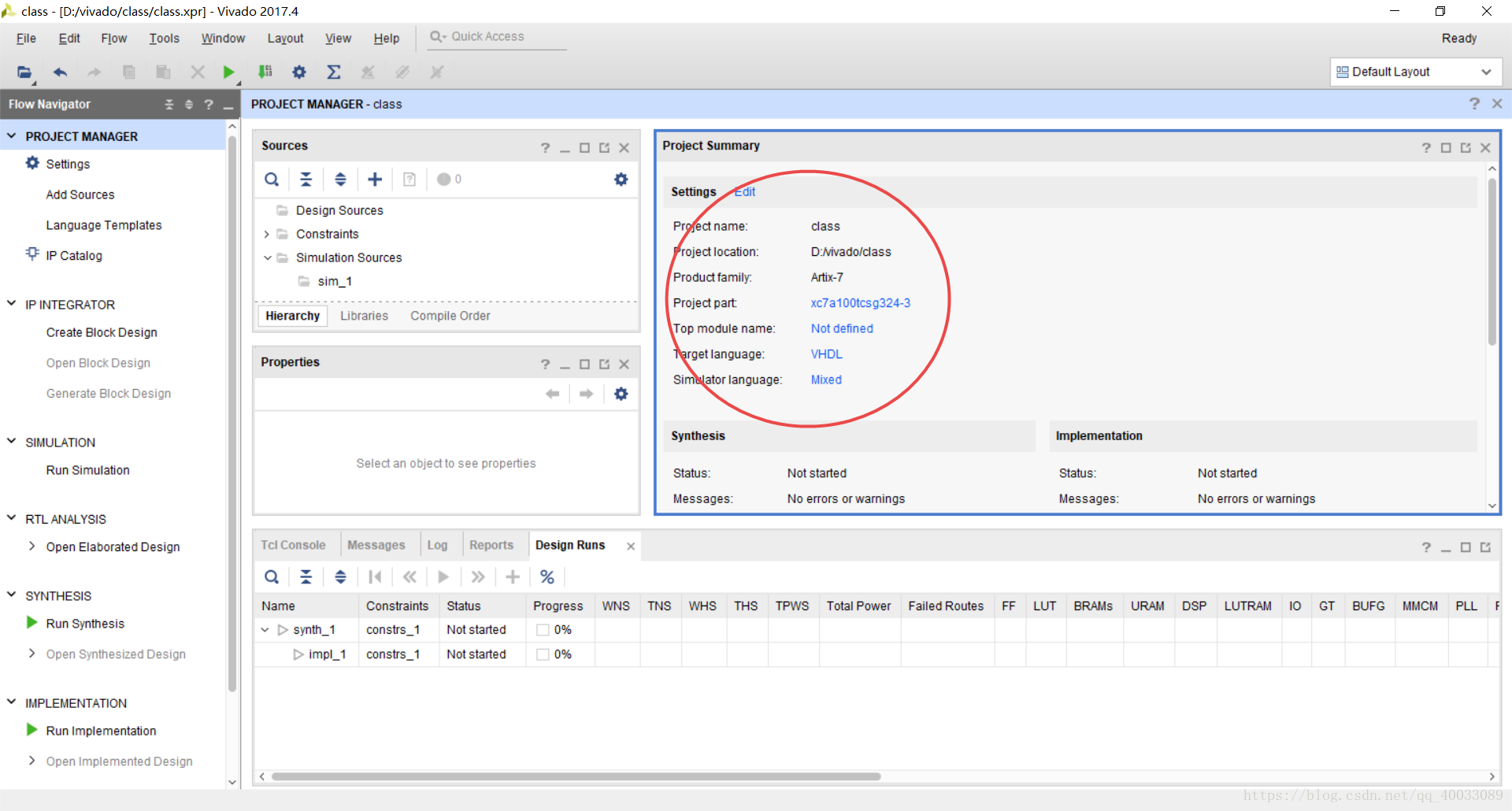Collapse all rows in Design Runs
The width and height of the screenshot is (1512, 811).
[x=306, y=577]
